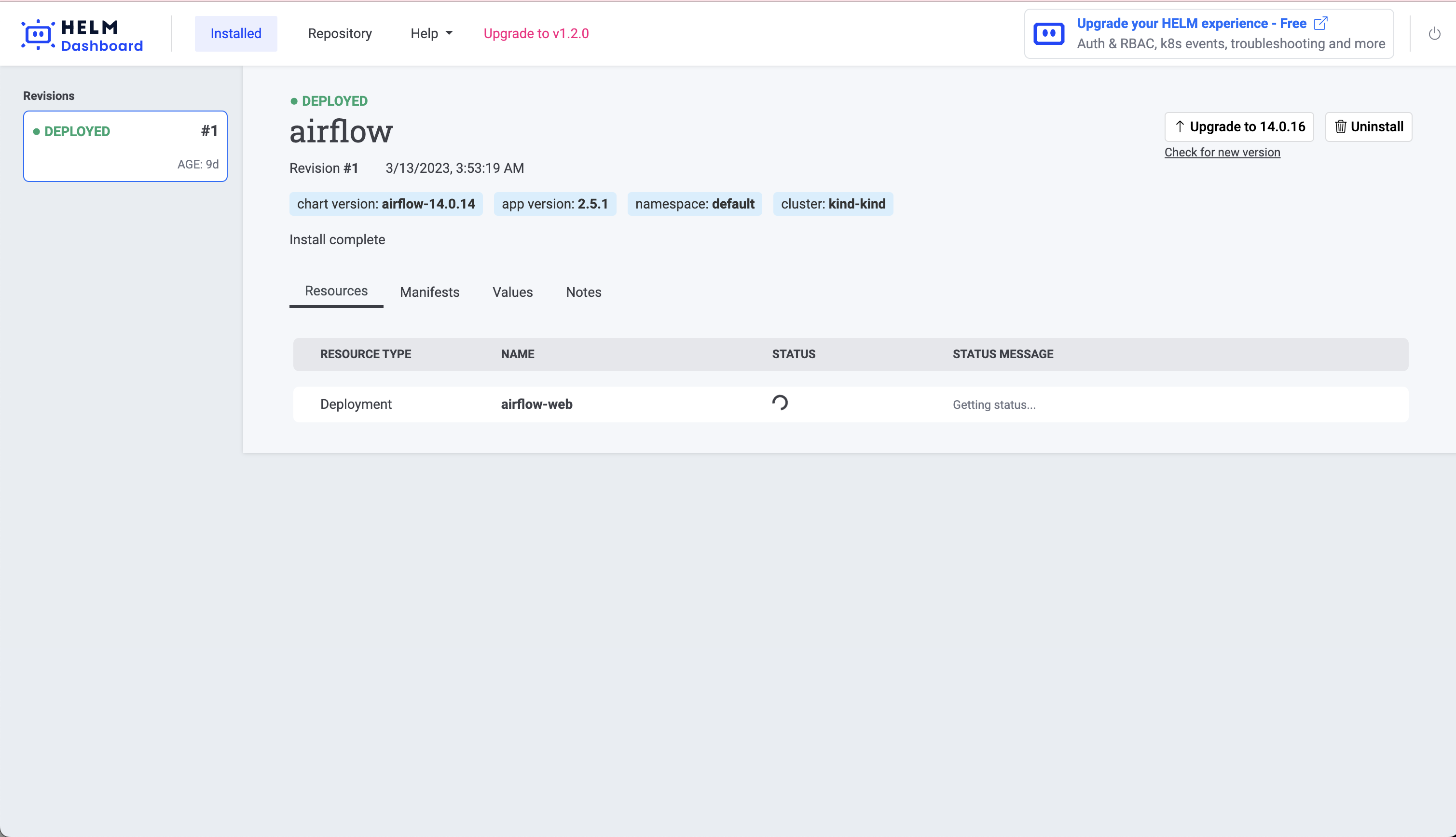
Task: Switch to the Values tab
Action: 512,292
